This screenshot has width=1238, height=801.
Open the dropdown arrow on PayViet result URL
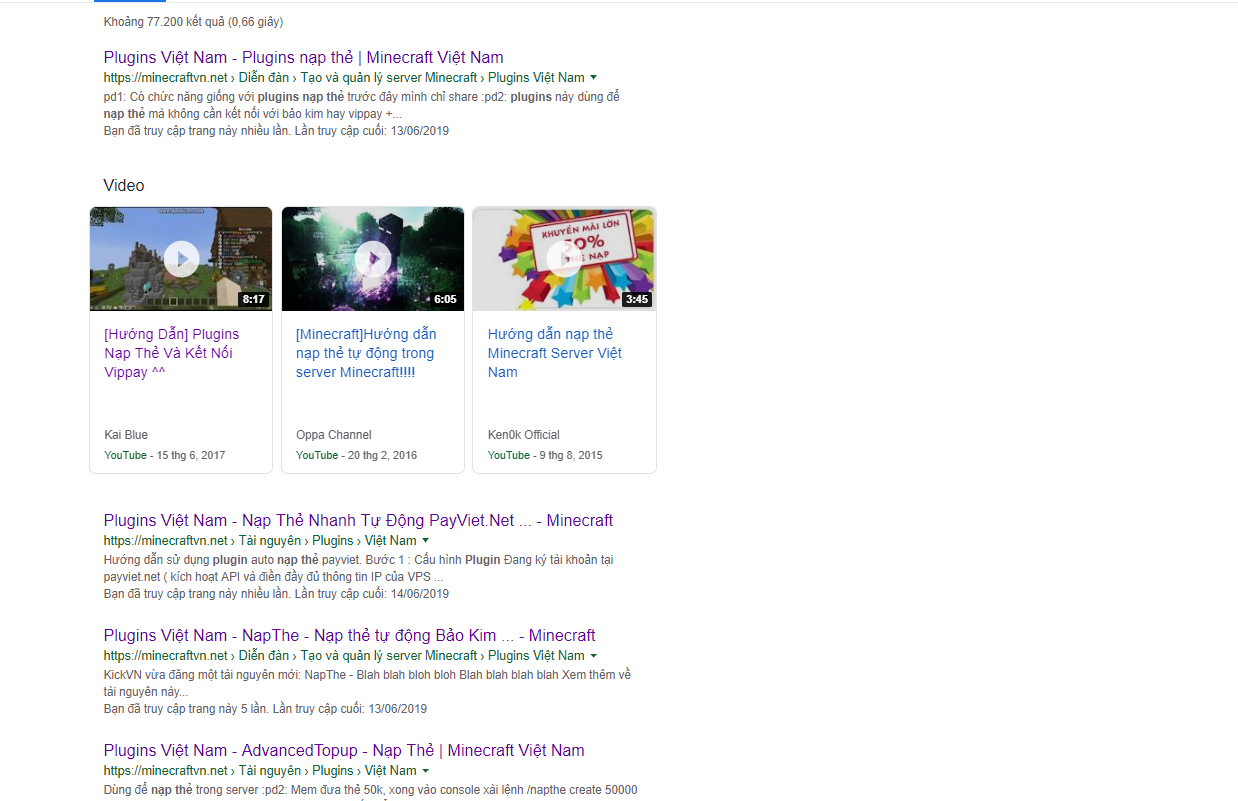(426, 541)
